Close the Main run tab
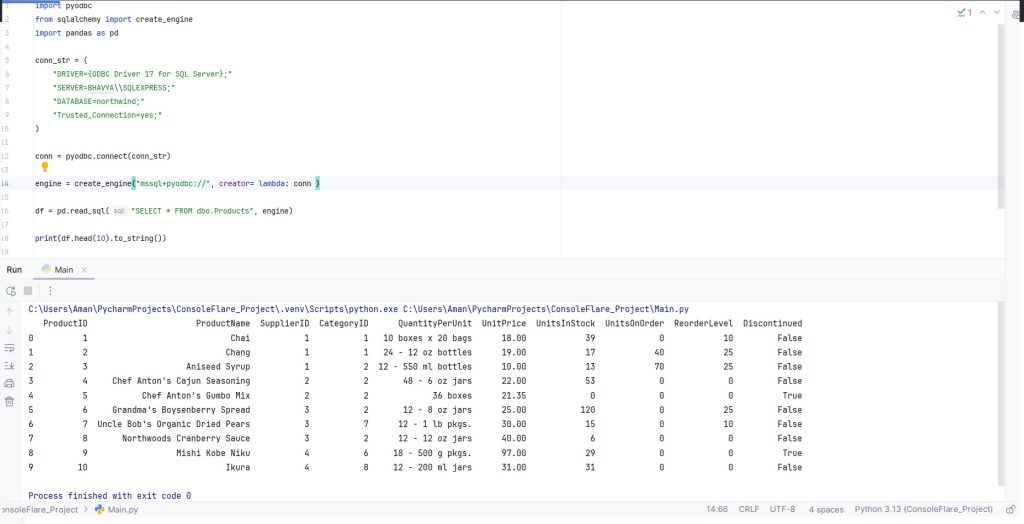Viewport: 1024px width, 524px height. pyautogui.click(x=84, y=270)
